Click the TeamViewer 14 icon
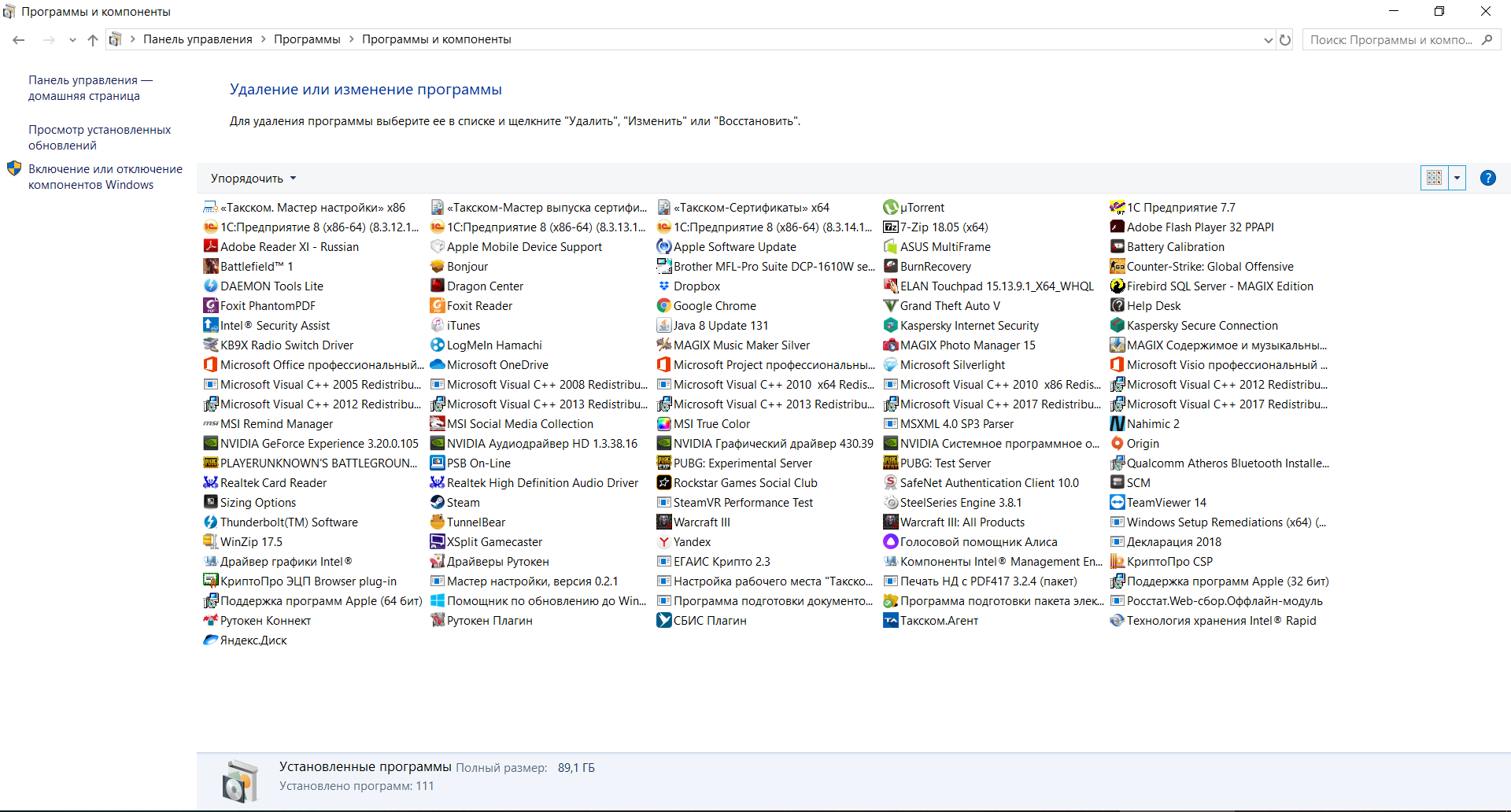The image size is (1511, 812). [1118, 503]
